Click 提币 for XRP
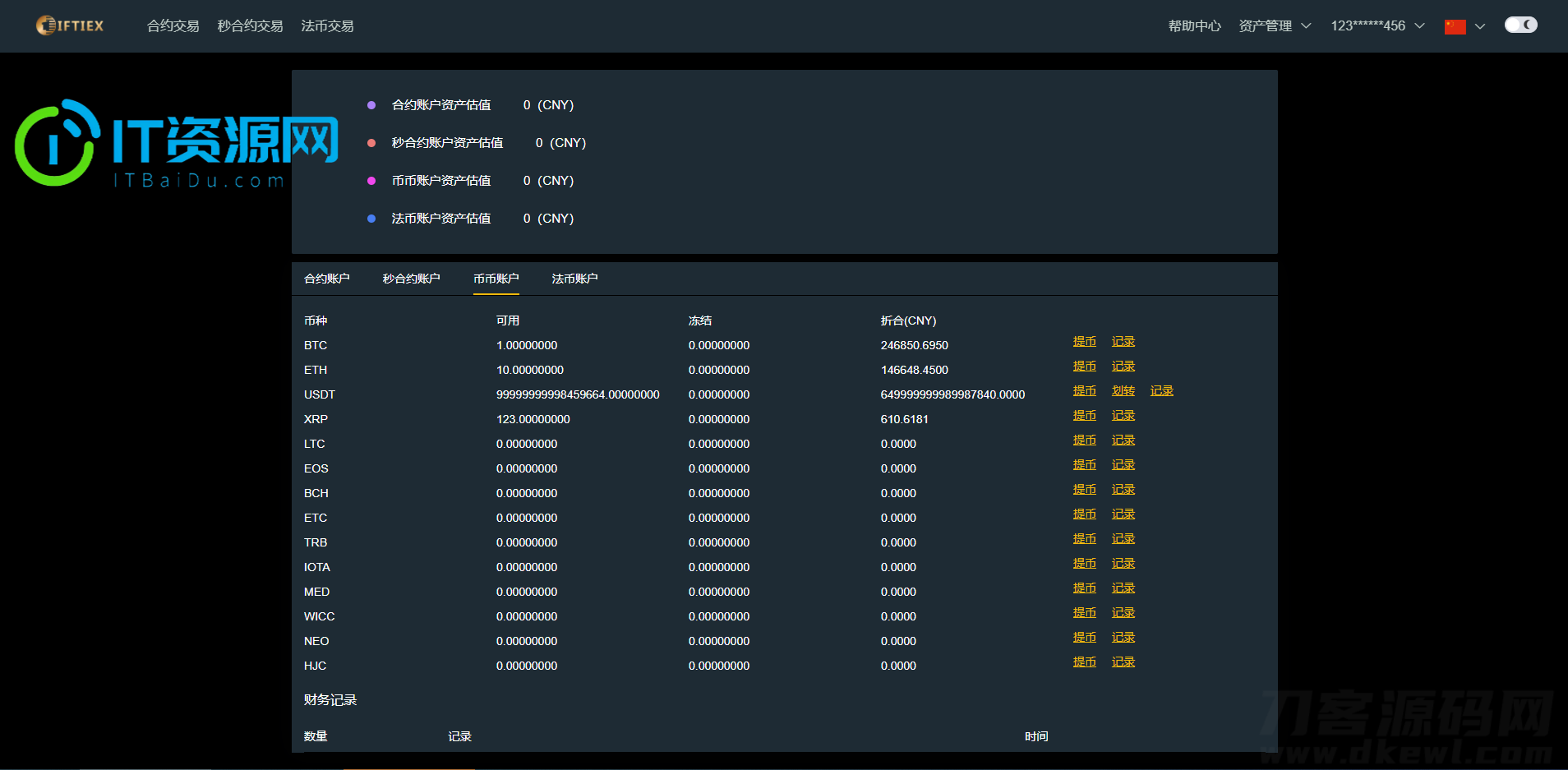 (x=1084, y=416)
